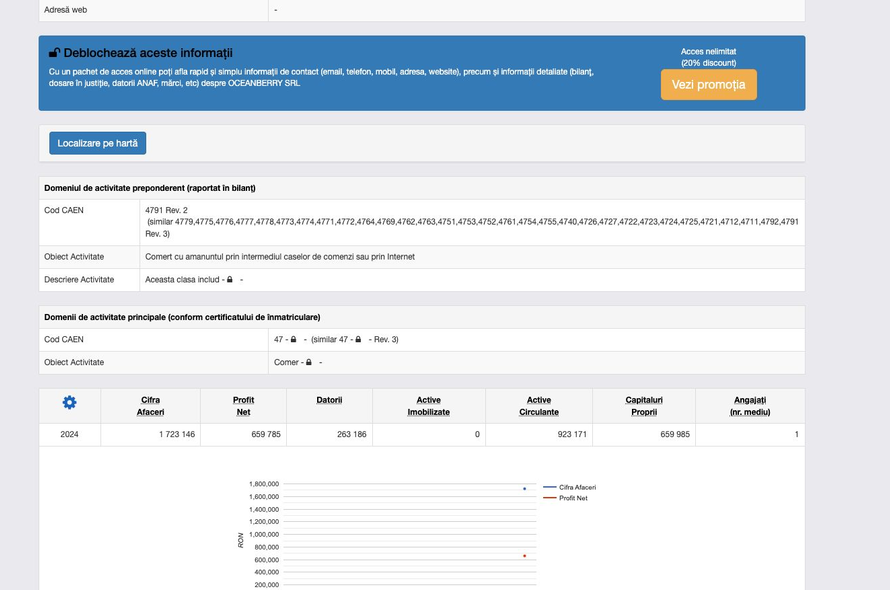Click the 'Cifra Afaceri' column header

click(150, 406)
